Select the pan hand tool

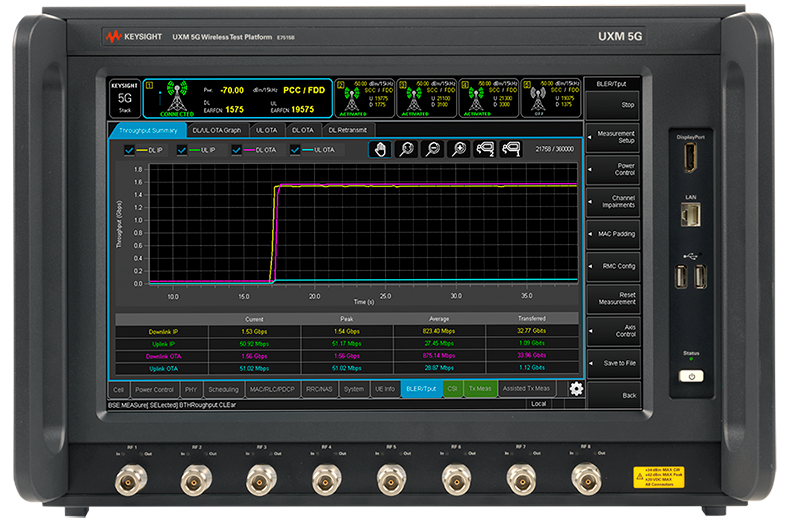pyautogui.click(x=380, y=149)
